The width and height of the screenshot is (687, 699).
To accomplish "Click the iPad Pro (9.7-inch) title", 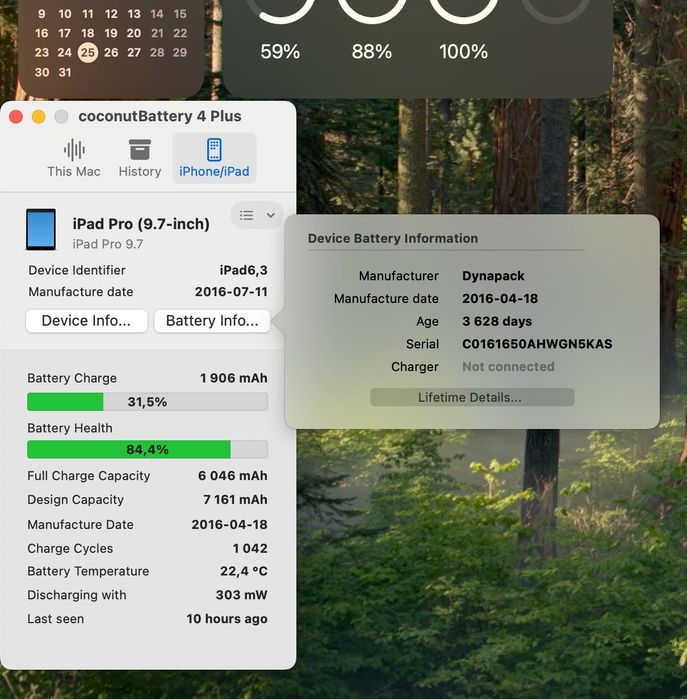I will pyautogui.click(x=141, y=224).
